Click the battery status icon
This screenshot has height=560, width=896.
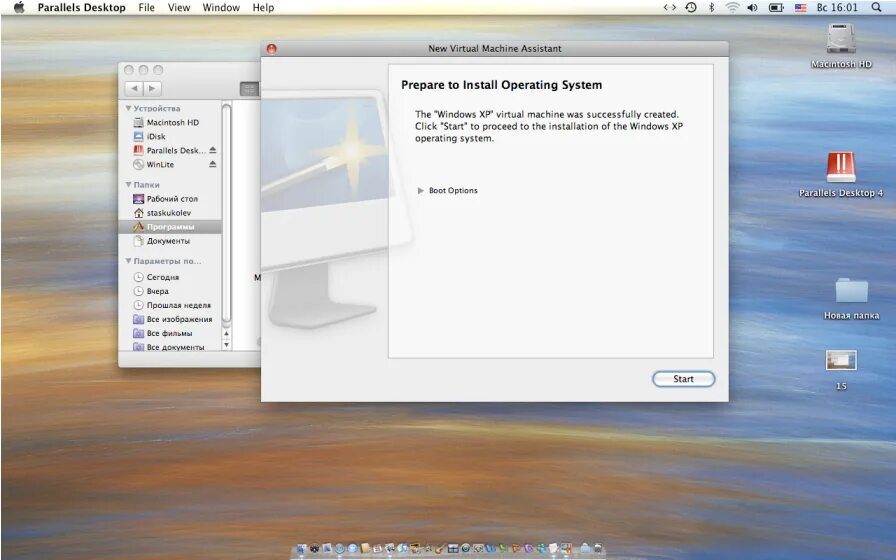click(x=776, y=7)
